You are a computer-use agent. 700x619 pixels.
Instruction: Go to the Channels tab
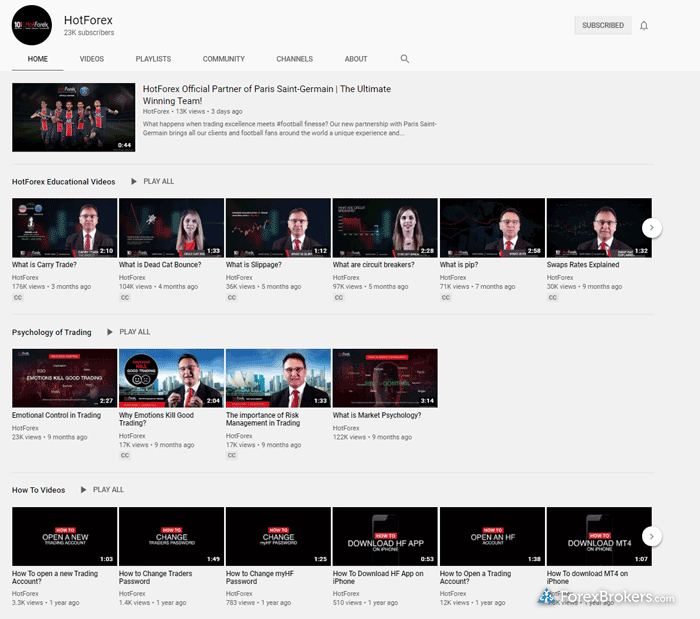294,59
